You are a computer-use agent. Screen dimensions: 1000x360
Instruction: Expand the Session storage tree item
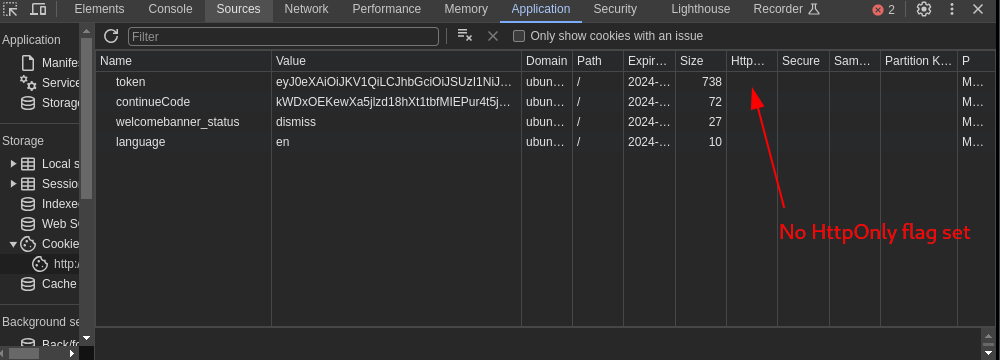(x=13, y=184)
